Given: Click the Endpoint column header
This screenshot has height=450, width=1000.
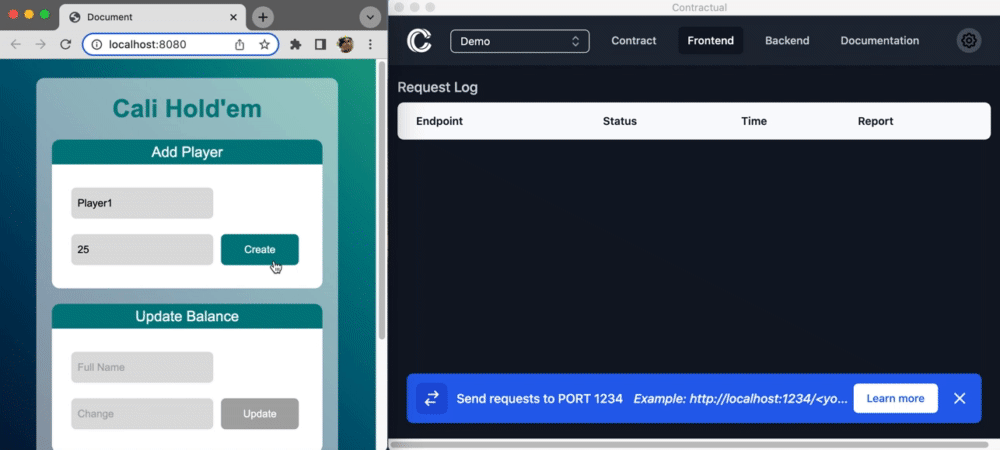Looking at the screenshot, I should click(439, 121).
